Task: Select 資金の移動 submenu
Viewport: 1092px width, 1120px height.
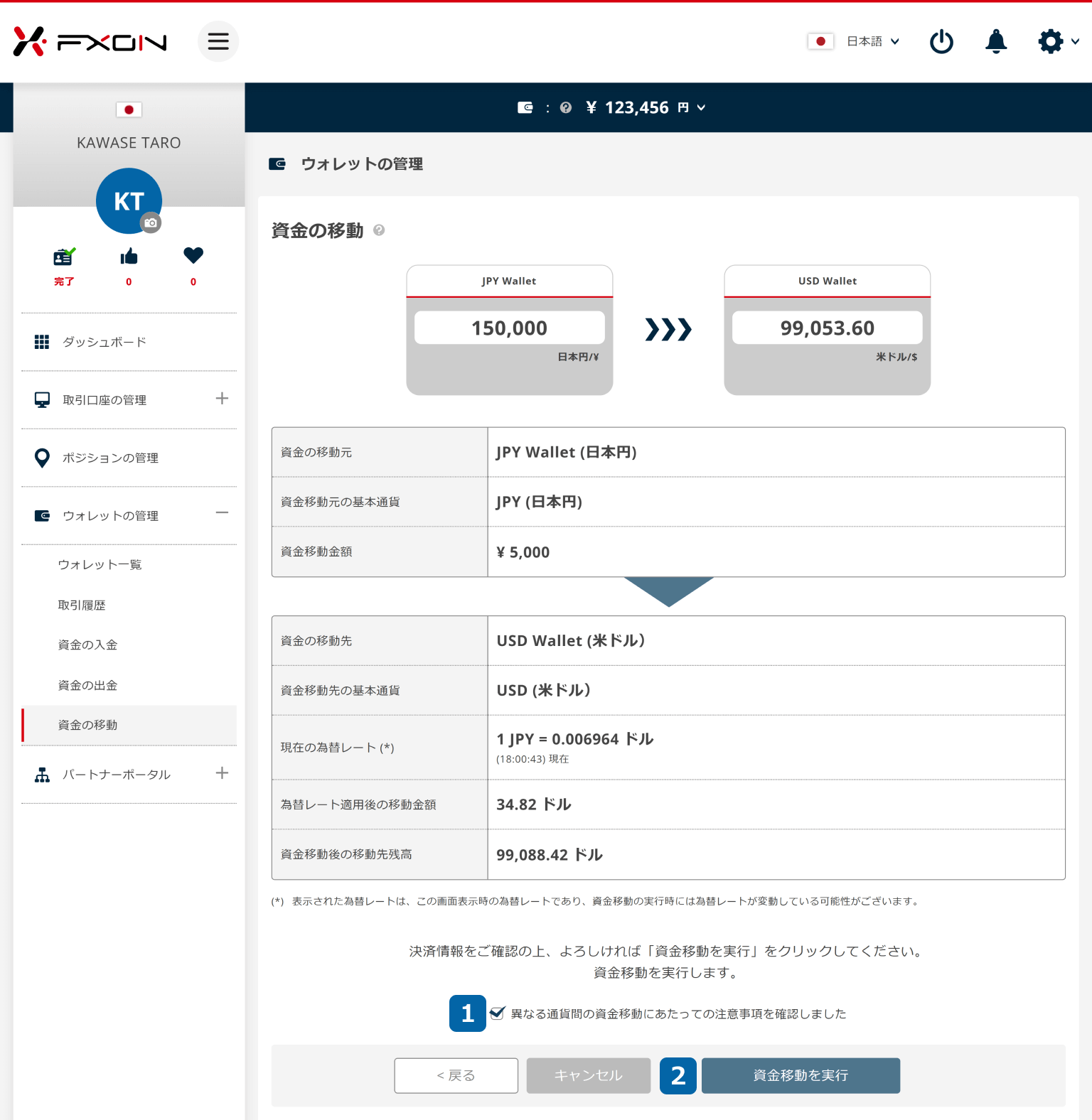Action: 129,725
